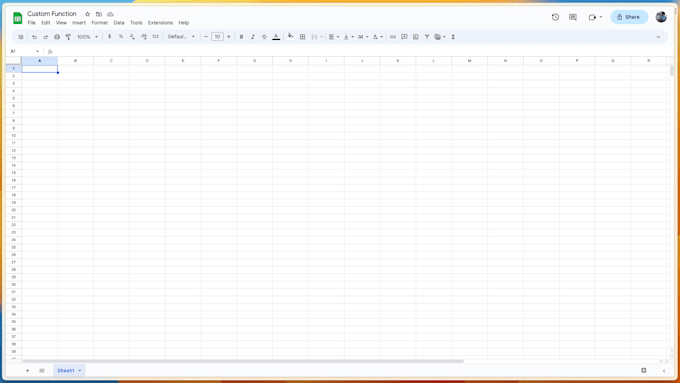Toggle bold formatting
Viewport: 680px width, 383px height.
242,37
